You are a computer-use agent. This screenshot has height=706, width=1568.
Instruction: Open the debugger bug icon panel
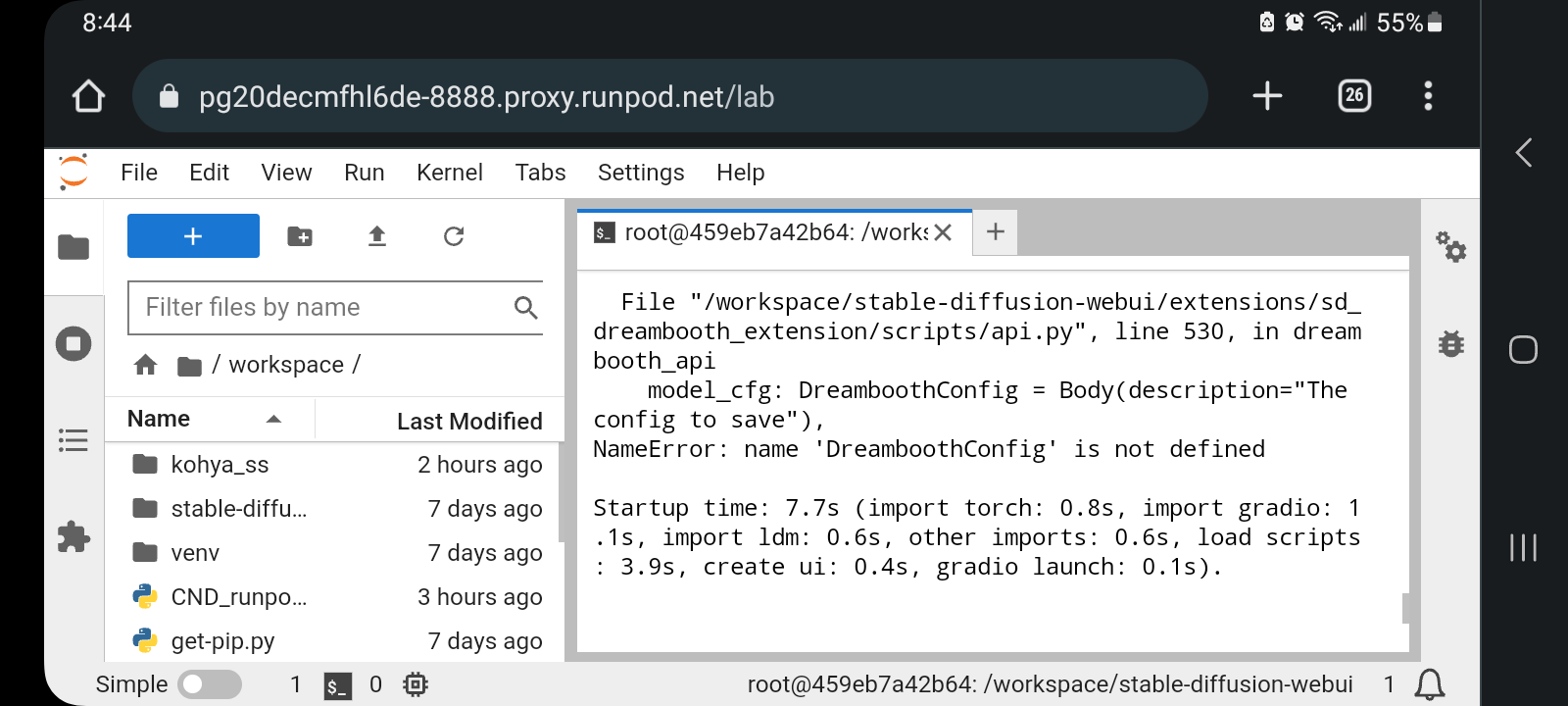coord(1451,343)
